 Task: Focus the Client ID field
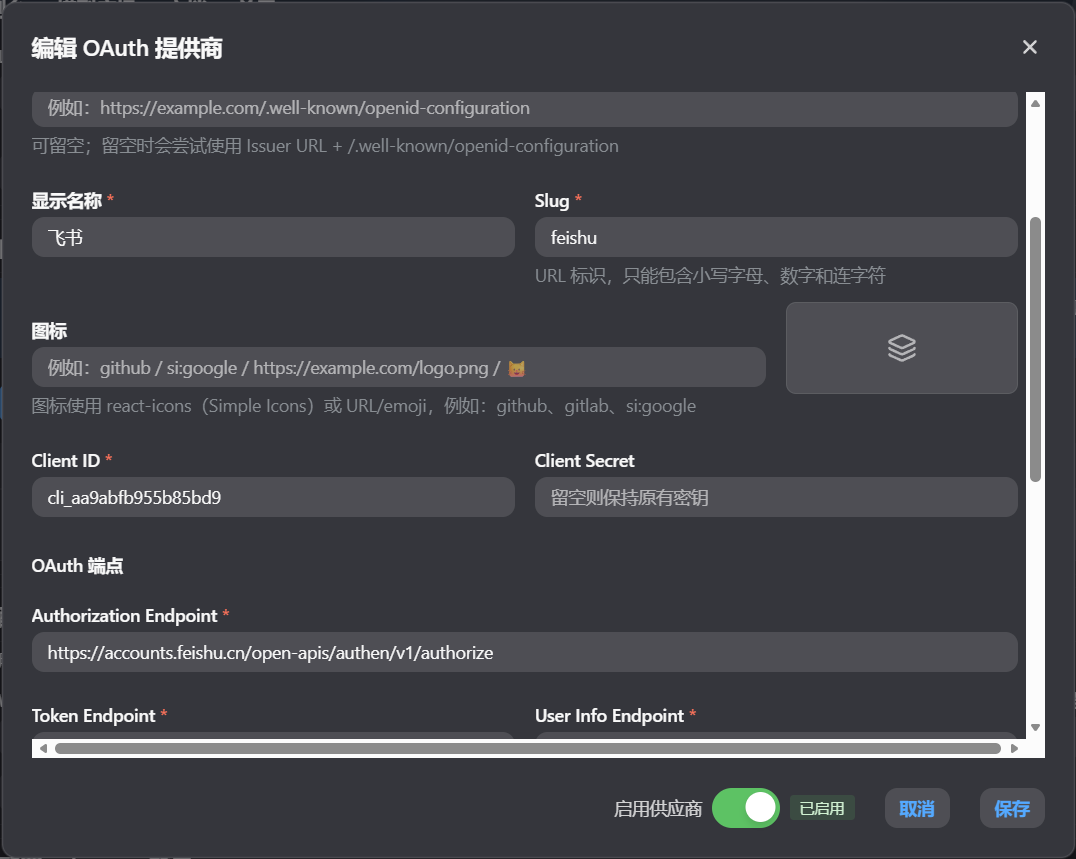[x=273, y=497]
